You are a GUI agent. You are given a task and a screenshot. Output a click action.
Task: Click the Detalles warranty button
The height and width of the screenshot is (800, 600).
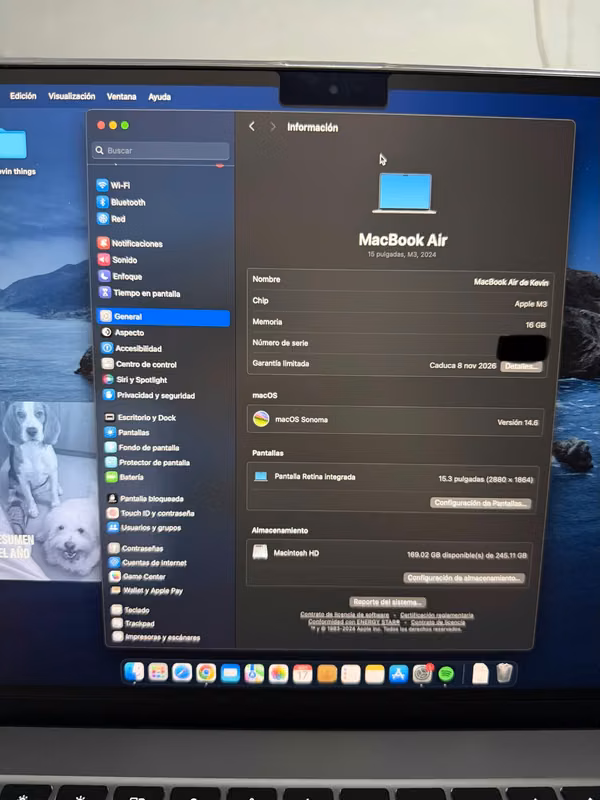point(521,366)
